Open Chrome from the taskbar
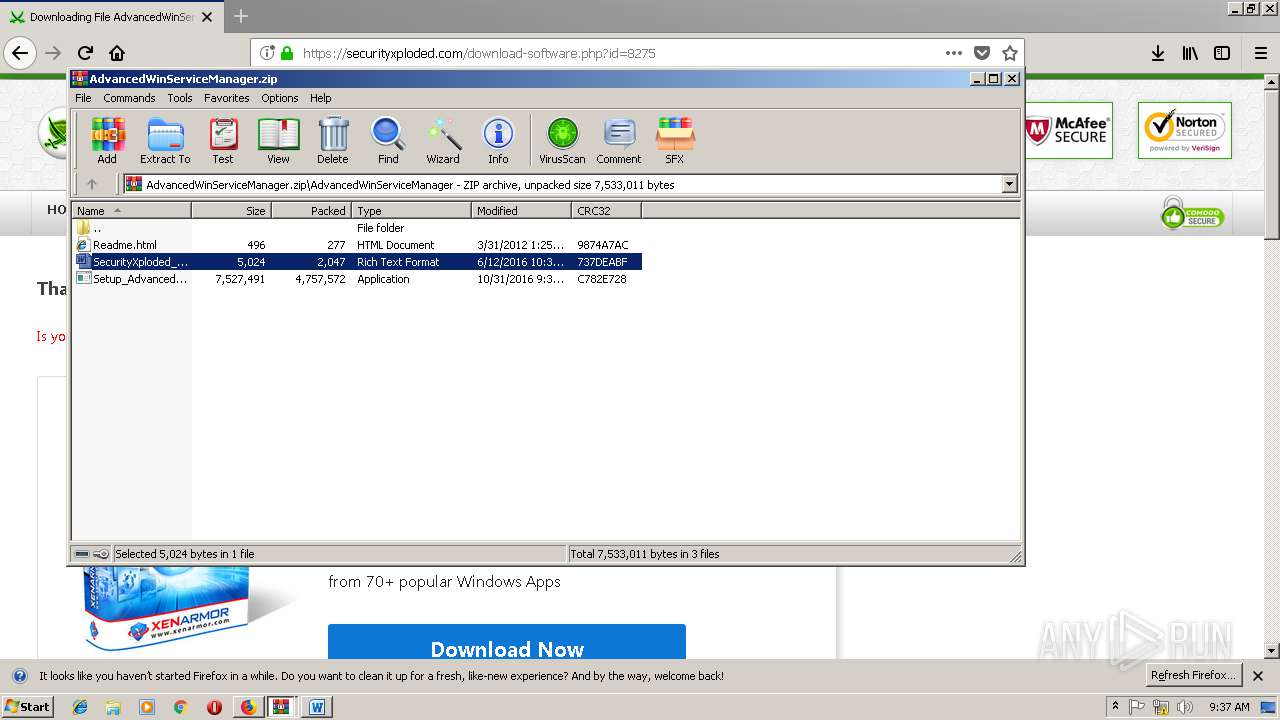 pos(181,707)
